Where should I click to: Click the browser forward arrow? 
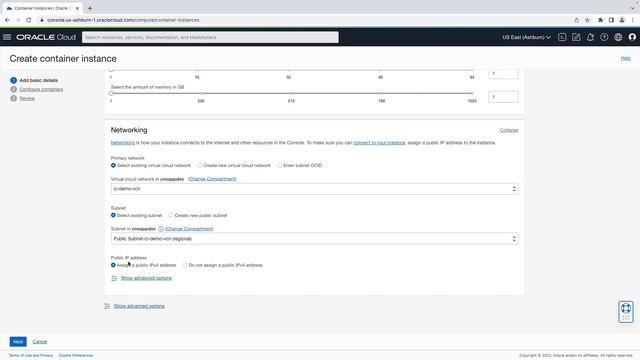coord(18,20)
